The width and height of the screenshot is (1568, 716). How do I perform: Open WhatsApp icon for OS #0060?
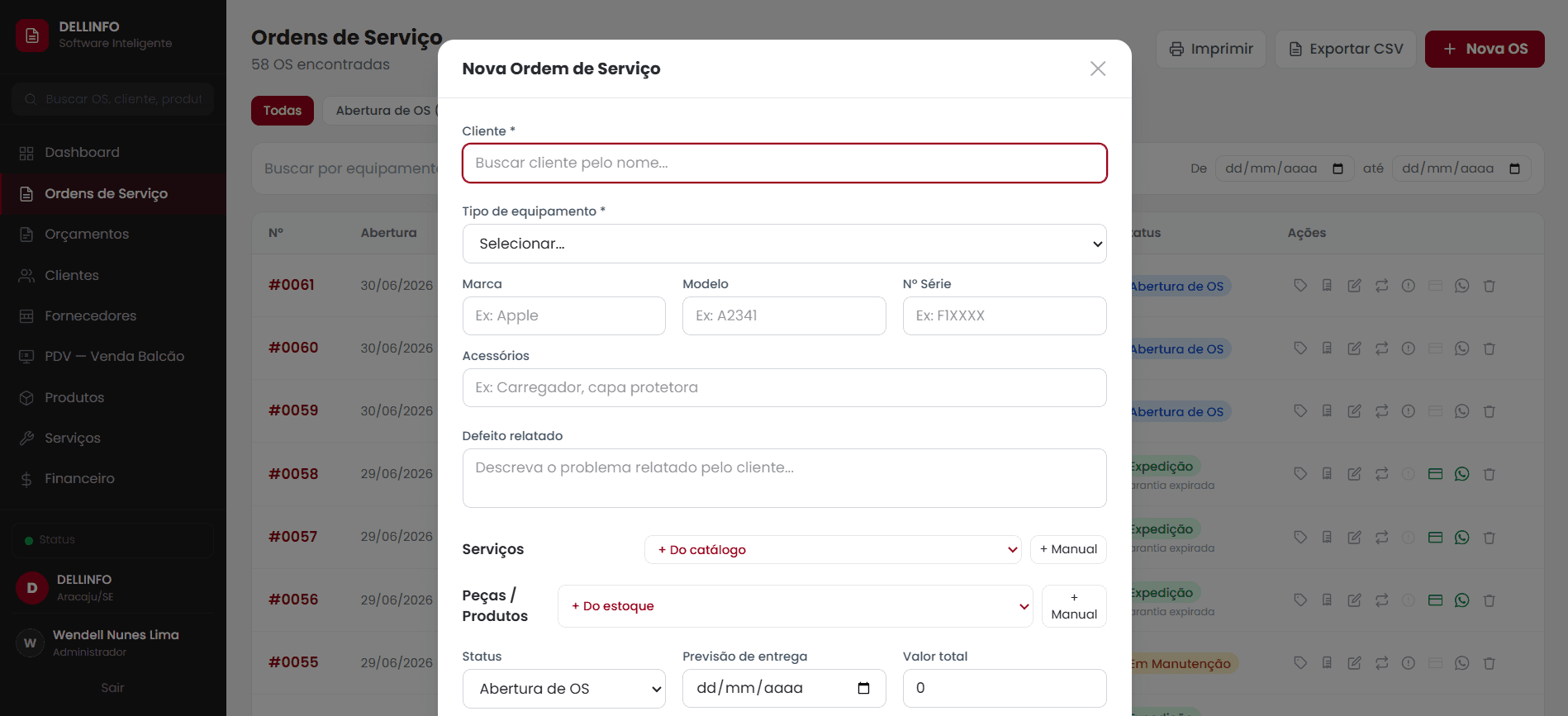pos(1462,349)
